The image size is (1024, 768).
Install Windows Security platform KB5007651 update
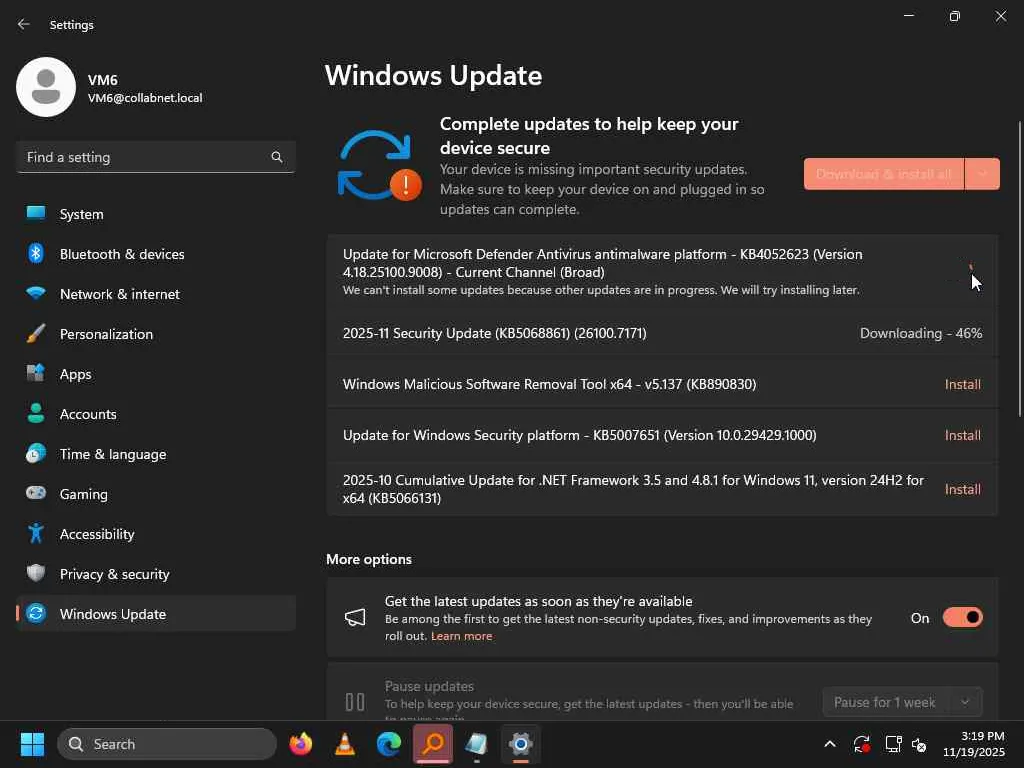(963, 435)
